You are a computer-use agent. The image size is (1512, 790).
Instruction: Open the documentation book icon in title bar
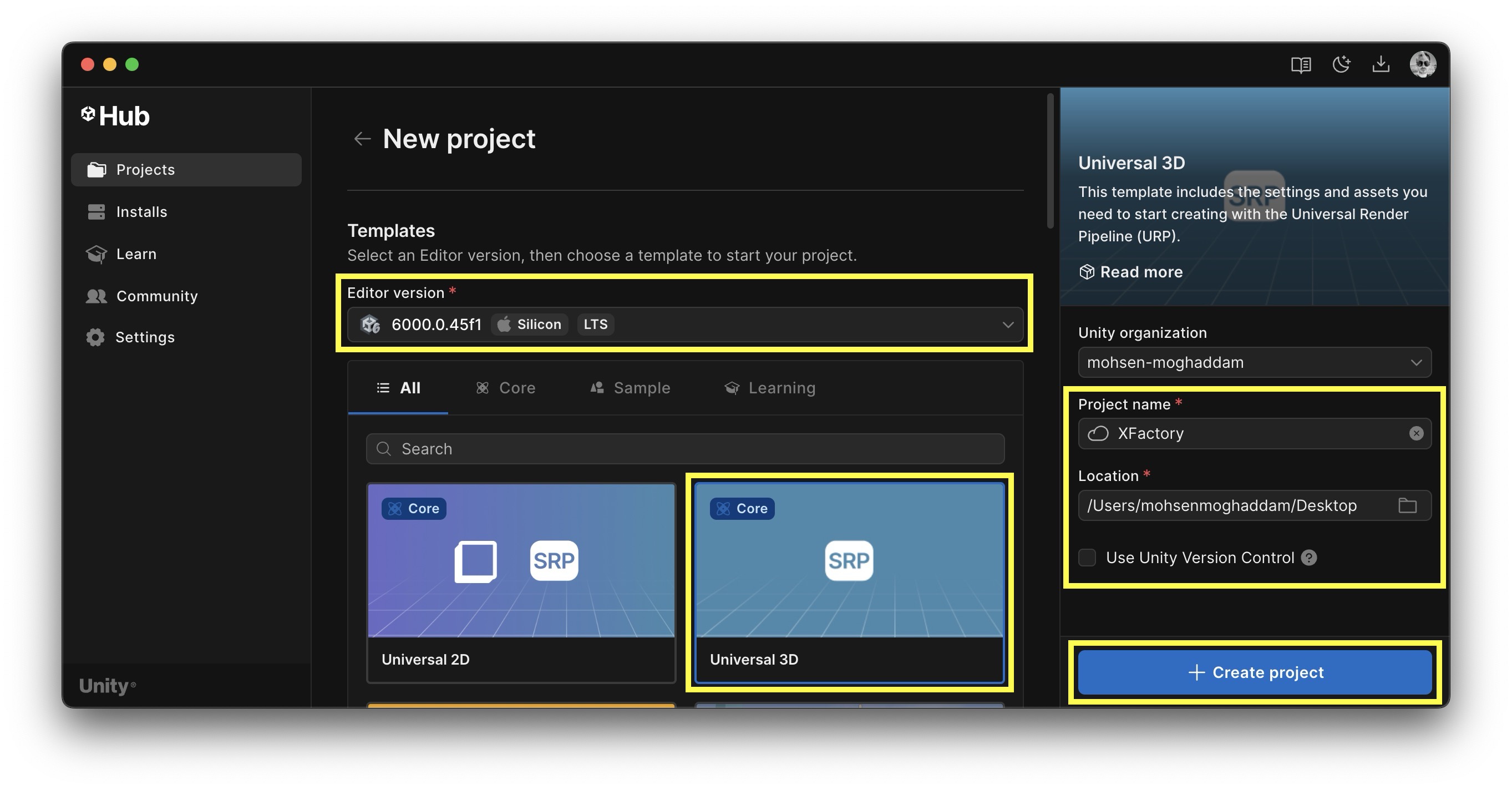1301,64
